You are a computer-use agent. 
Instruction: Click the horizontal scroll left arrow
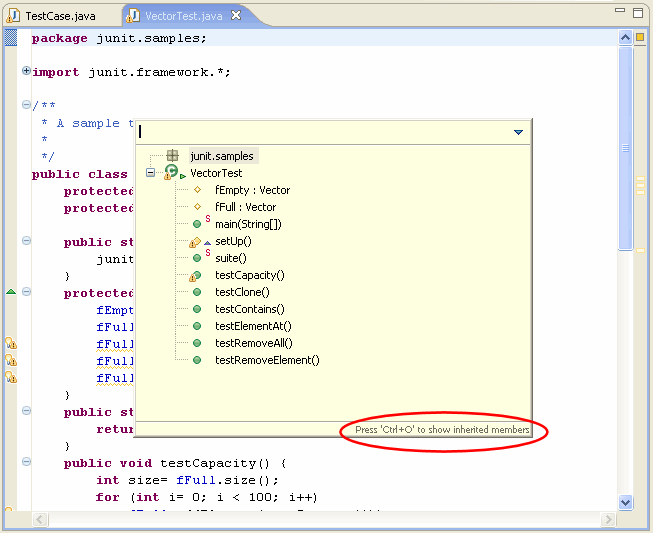(40, 520)
